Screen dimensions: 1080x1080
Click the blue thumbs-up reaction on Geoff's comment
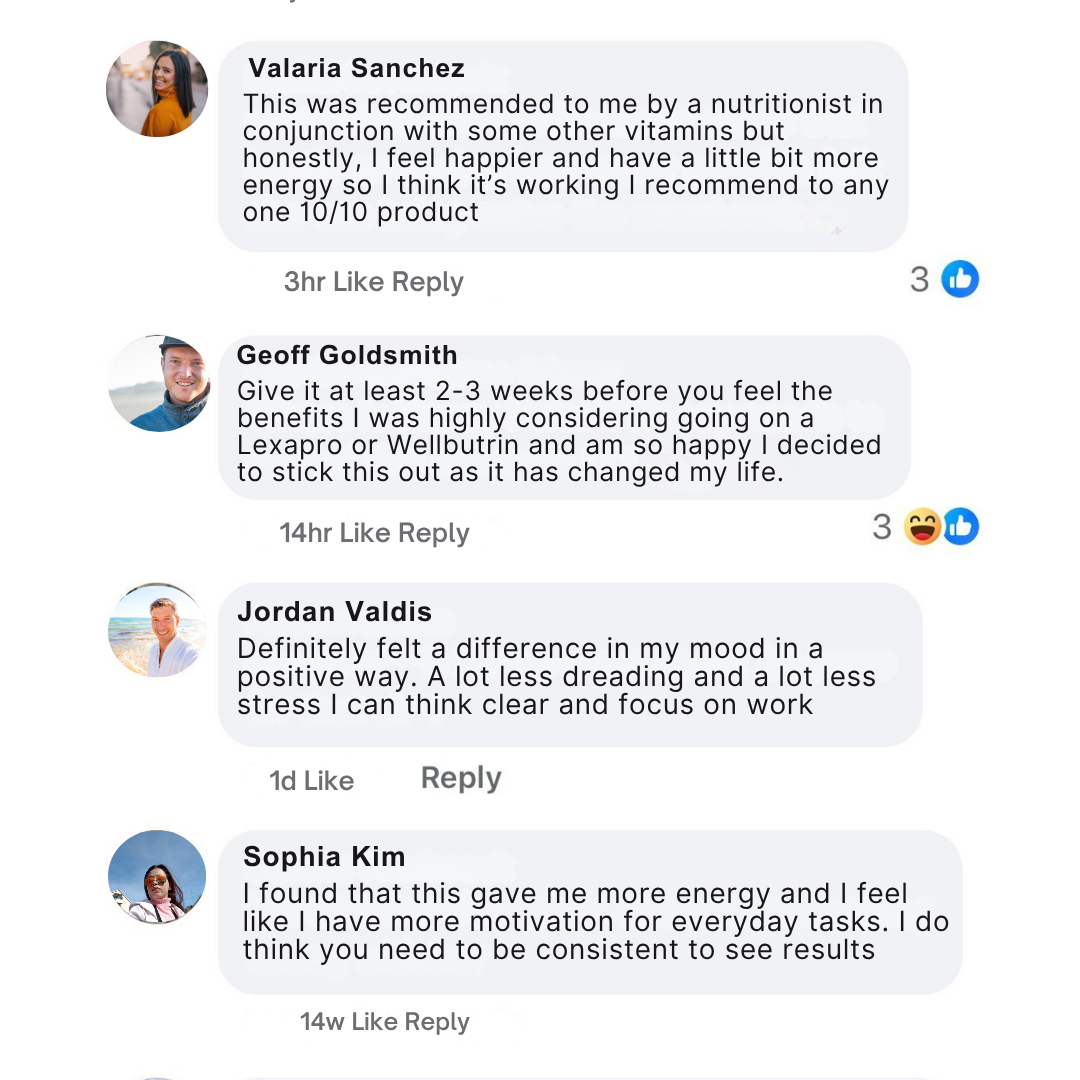(x=960, y=527)
